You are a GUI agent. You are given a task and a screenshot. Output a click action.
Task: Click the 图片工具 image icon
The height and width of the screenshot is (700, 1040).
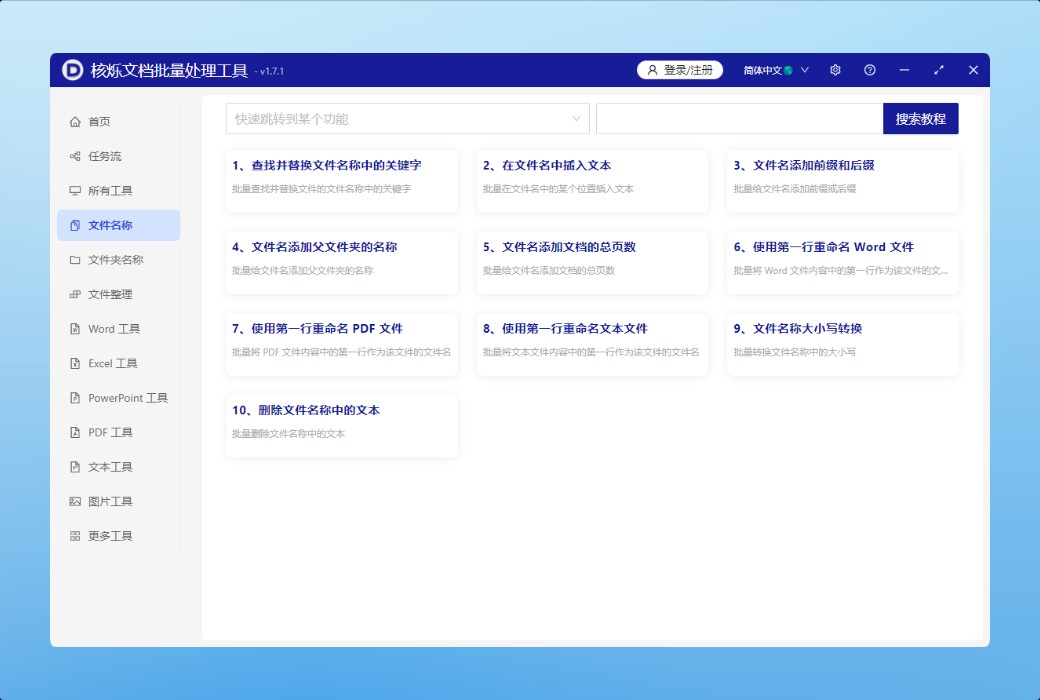click(75, 502)
